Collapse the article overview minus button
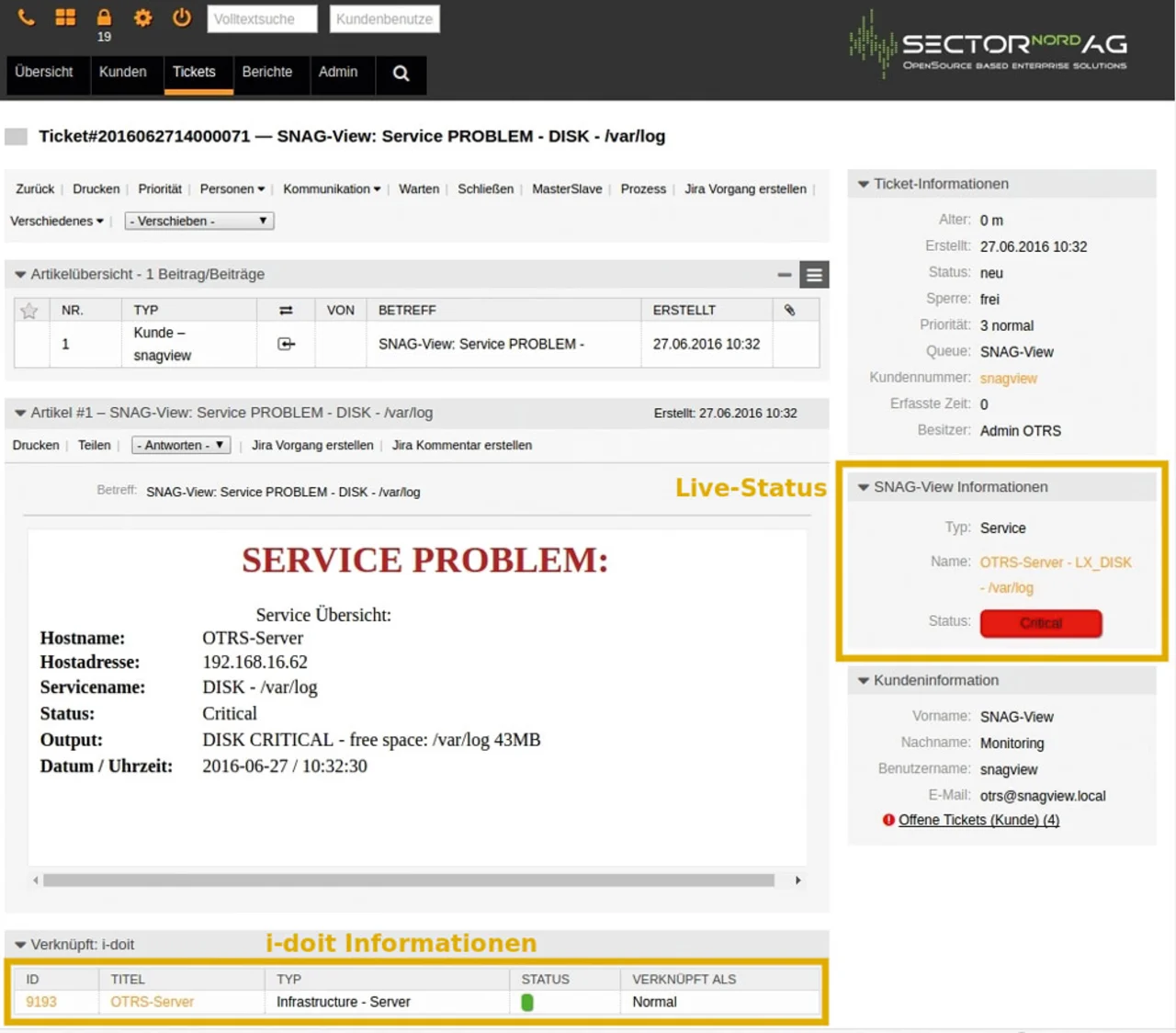1176x1033 pixels. (x=784, y=275)
